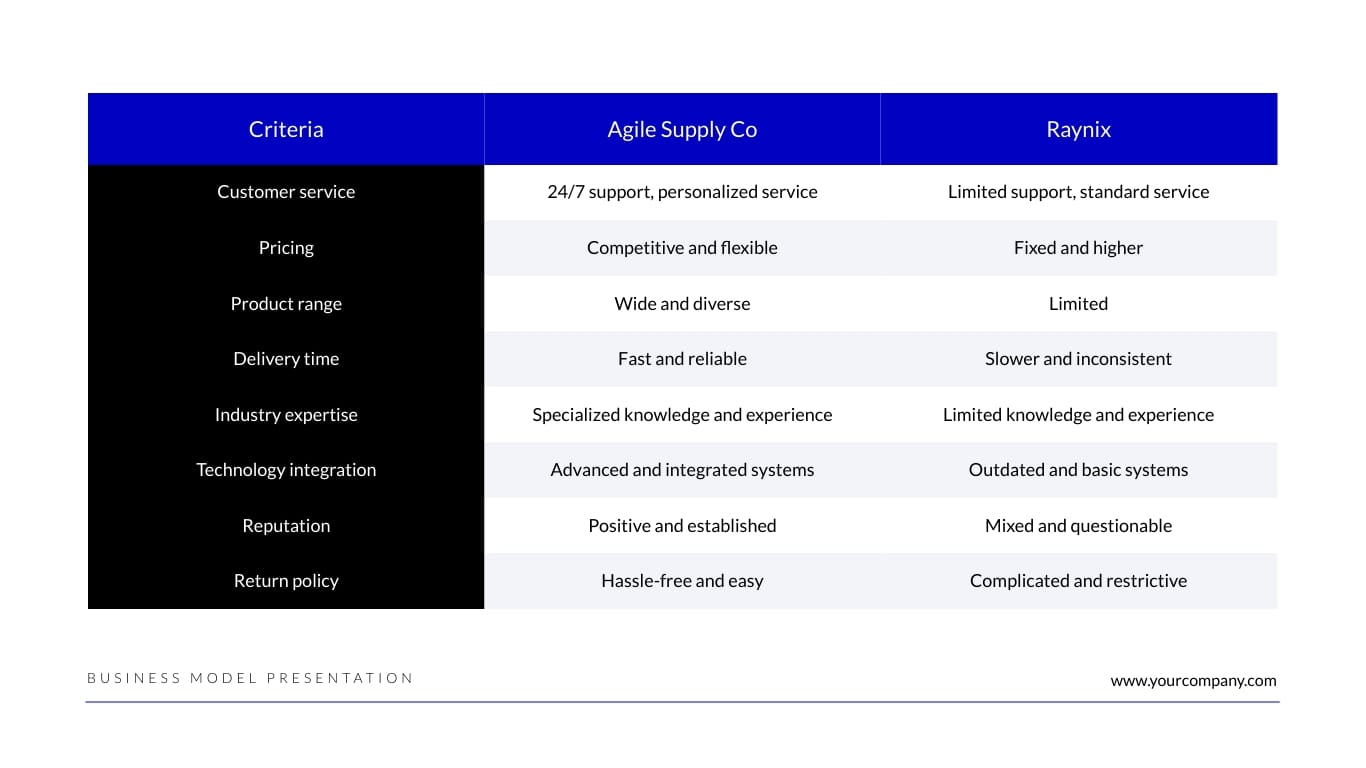Image resolution: width=1366 pixels, height=768 pixels.
Task: Select the Criteria header cell
Action: (286, 129)
